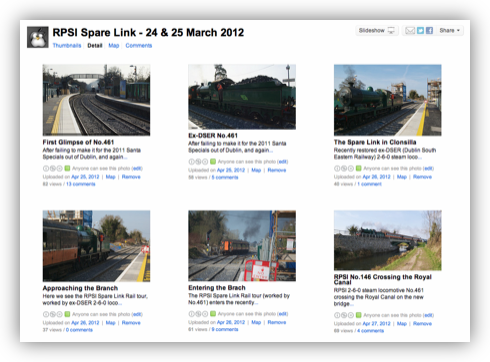Open upload date under Approaching the Branch

point(85,323)
